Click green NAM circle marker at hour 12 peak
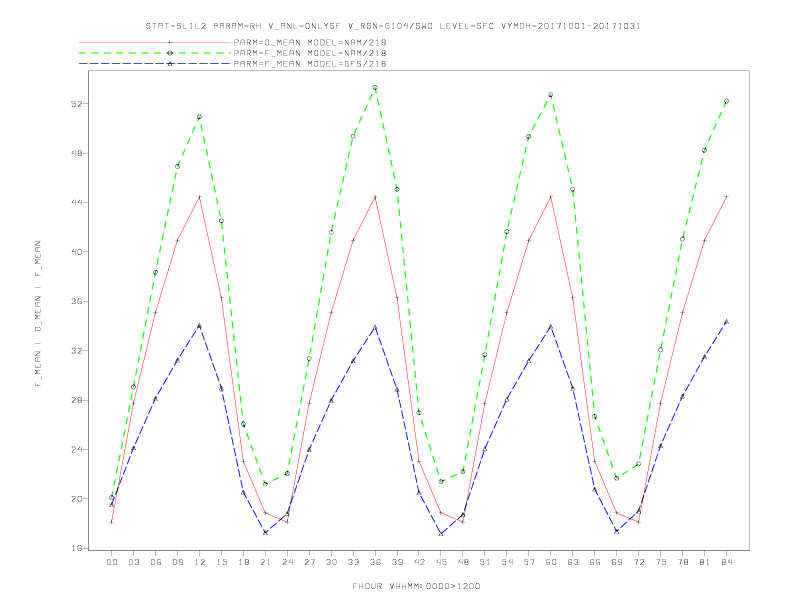Screen dimensions: 792x612 click(200, 117)
